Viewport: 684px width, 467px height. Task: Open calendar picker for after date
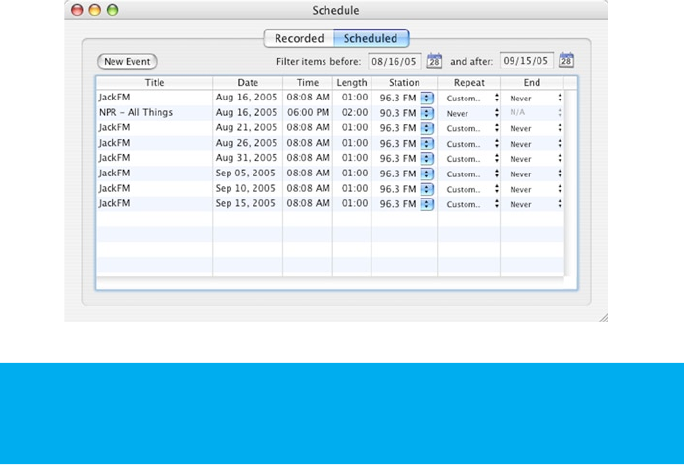[x=567, y=61]
